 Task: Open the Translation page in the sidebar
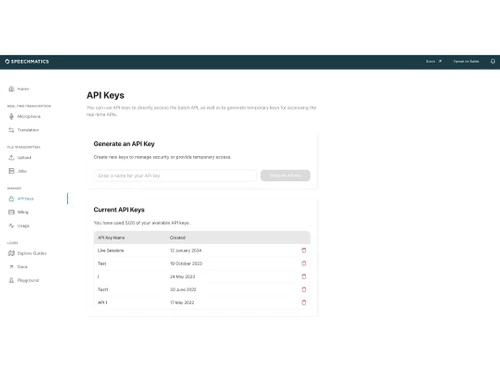point(24,130)
